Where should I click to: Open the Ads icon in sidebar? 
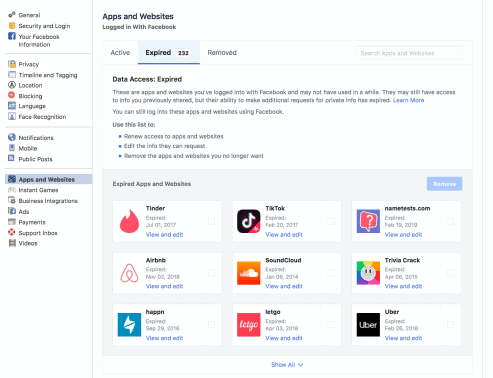point(12,211)
